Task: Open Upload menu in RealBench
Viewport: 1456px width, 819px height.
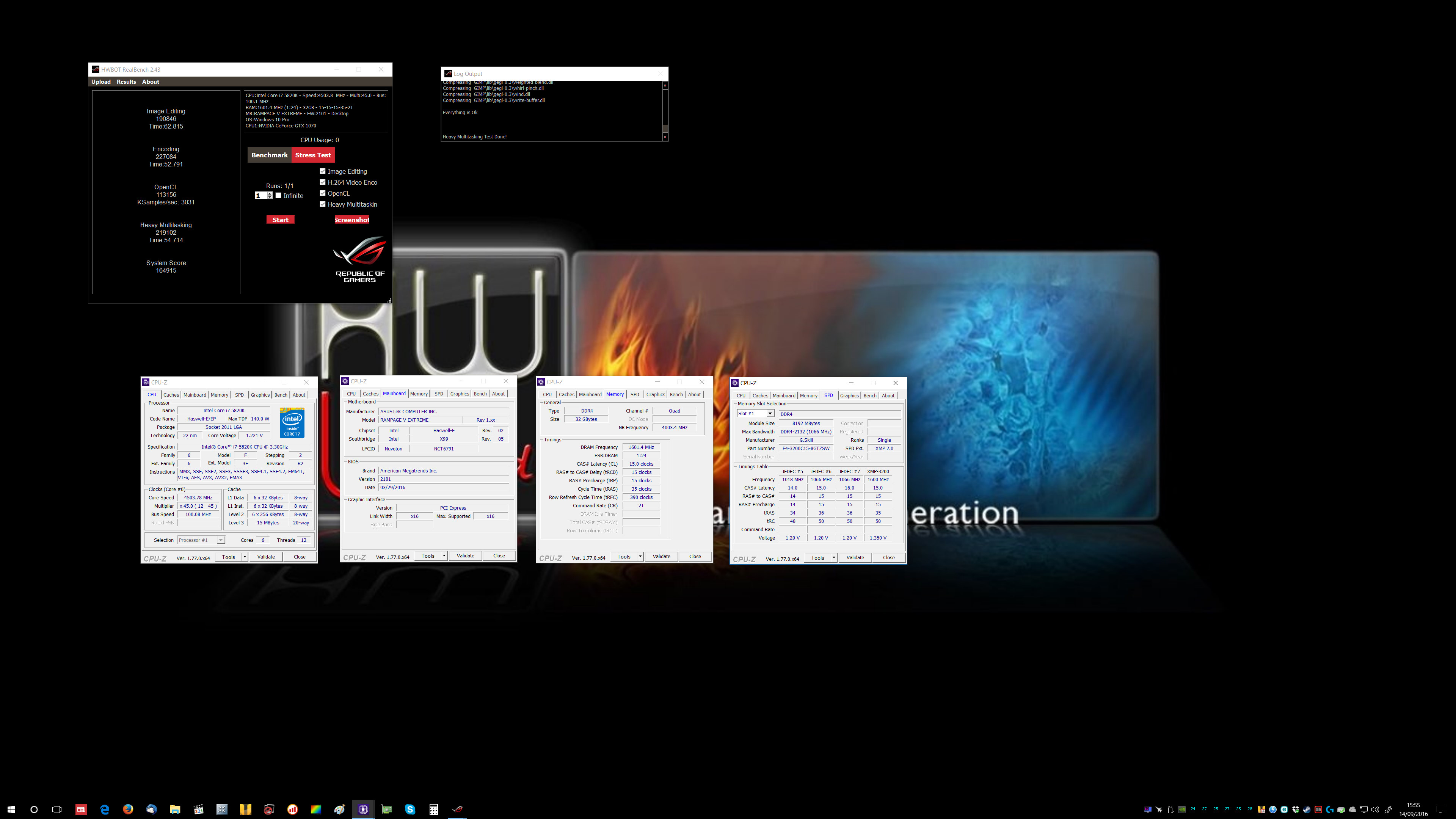Action: tap(101, 82)
